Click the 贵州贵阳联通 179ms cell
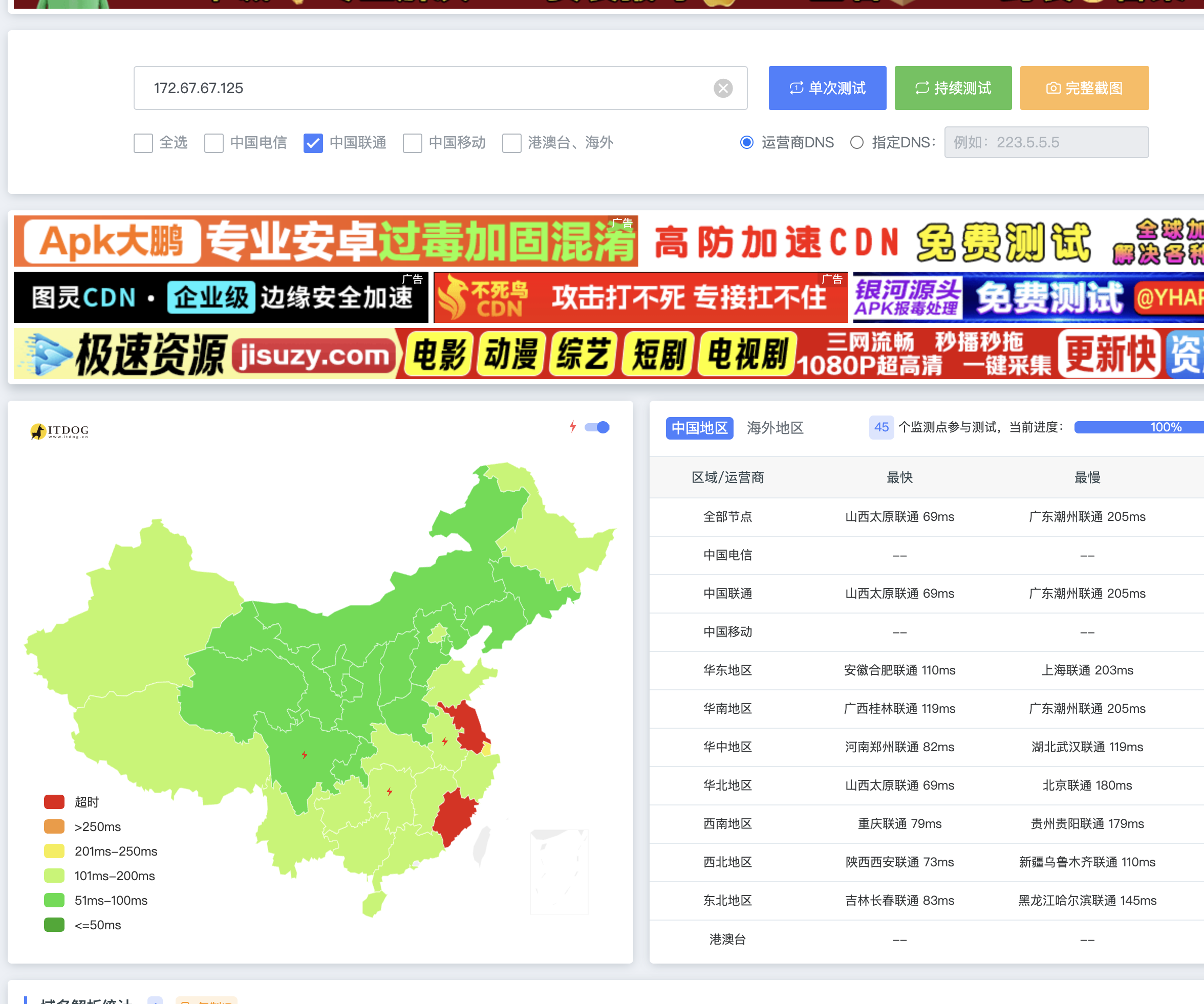This screenshot has height=1004, width=1204. 1087,824
